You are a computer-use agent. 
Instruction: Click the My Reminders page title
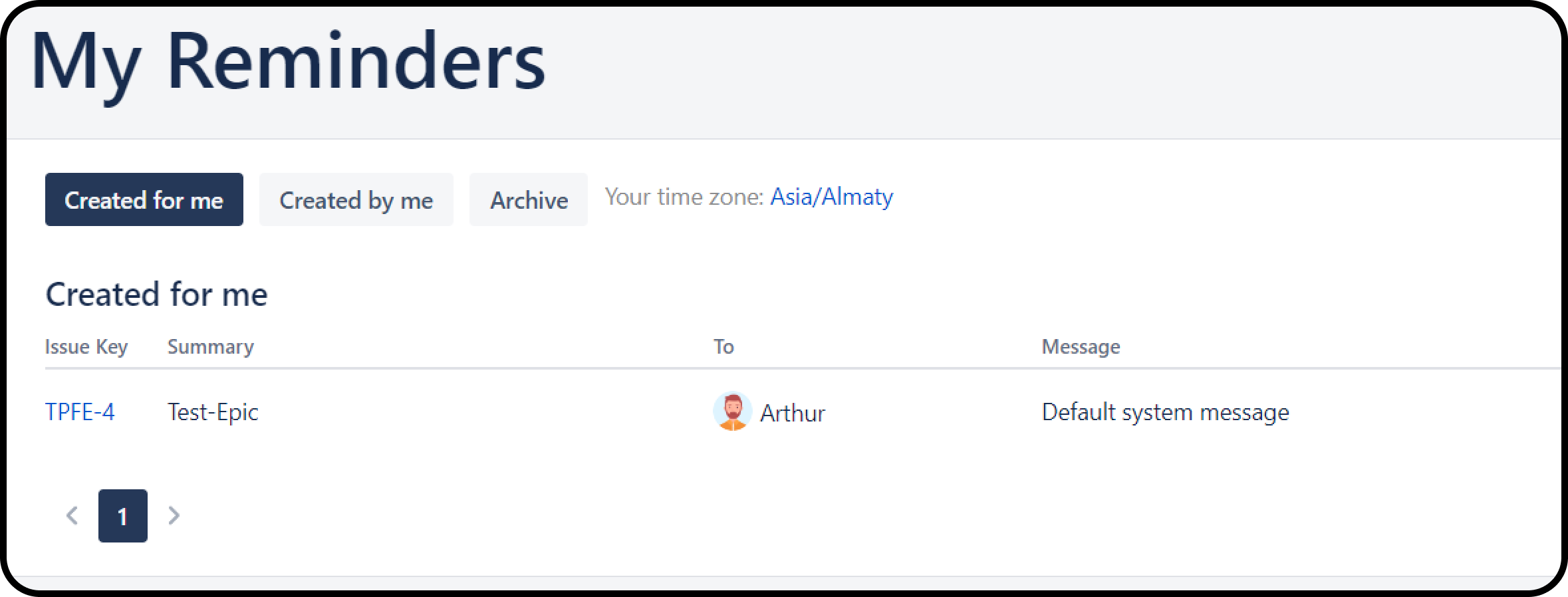[288, 61]
